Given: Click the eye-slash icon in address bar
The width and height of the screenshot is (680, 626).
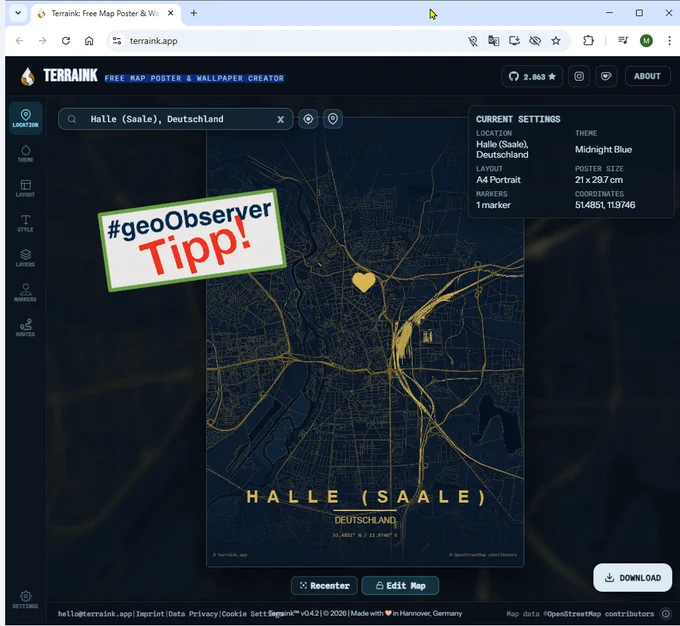Looking at the screenshot, I should 535,41.
